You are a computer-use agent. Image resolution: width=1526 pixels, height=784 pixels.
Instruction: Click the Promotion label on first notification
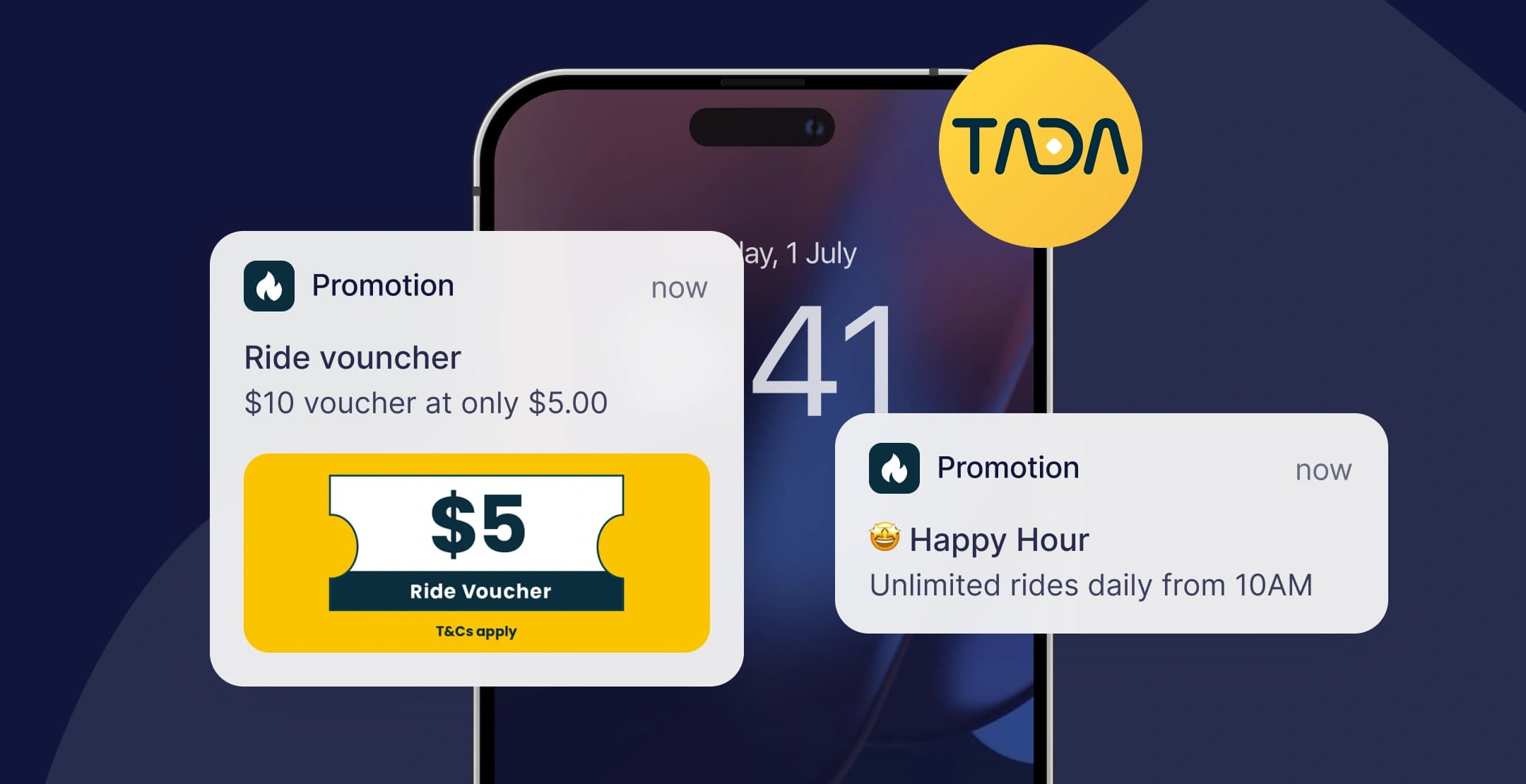point(380,285)
